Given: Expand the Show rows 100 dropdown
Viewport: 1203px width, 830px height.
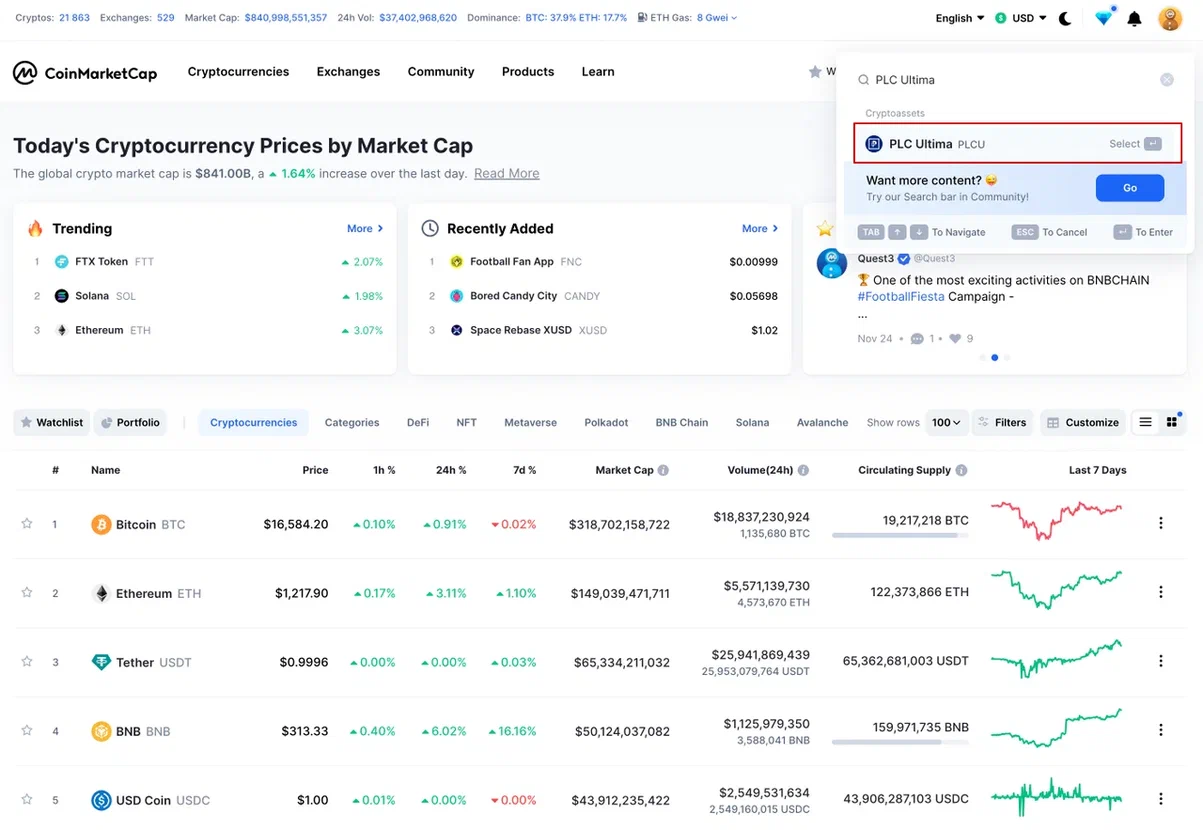Looking at the screenshot, I should point(946,422).
